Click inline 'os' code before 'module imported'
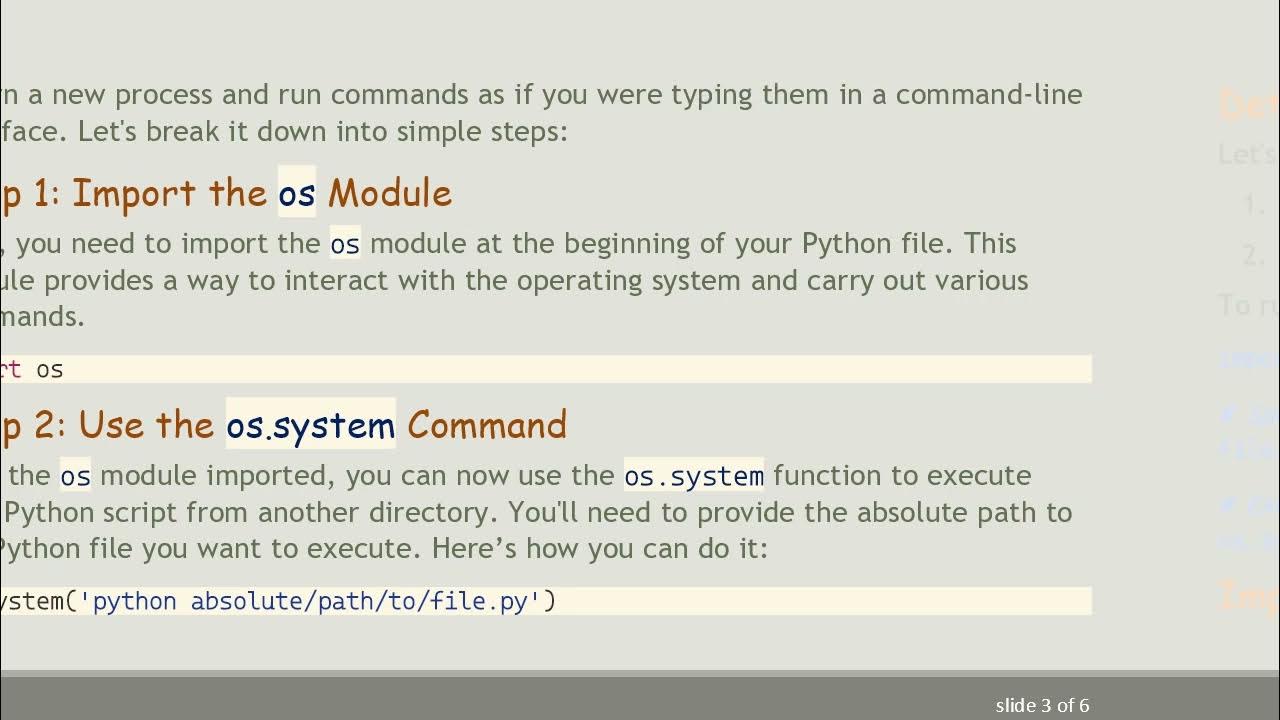 (75, 476)
